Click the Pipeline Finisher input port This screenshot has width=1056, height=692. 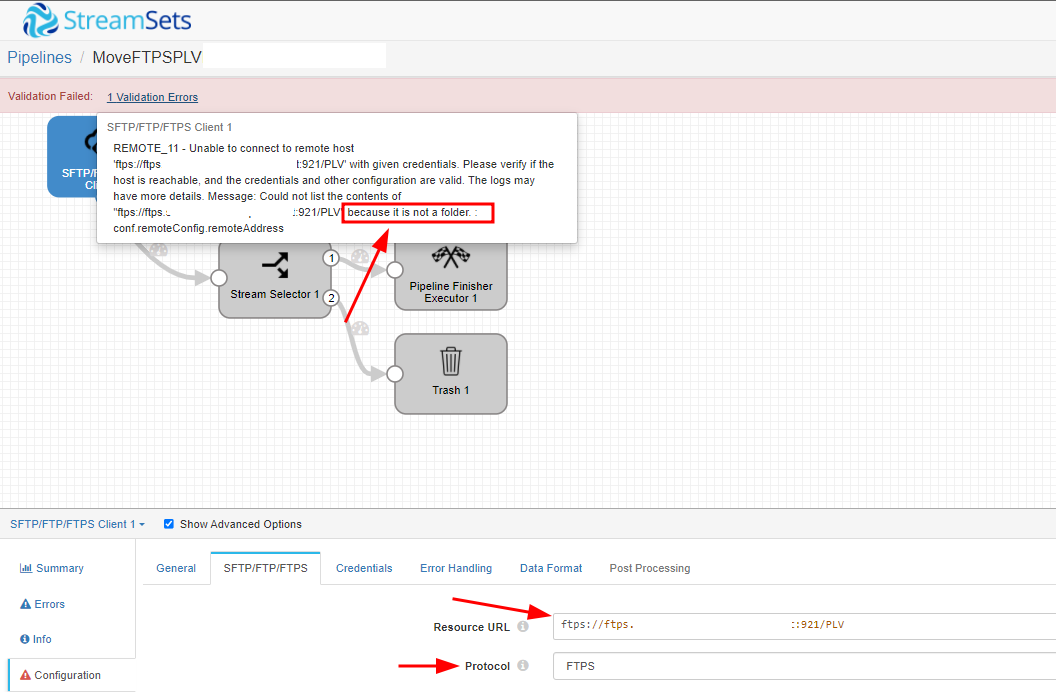point(395,270)
